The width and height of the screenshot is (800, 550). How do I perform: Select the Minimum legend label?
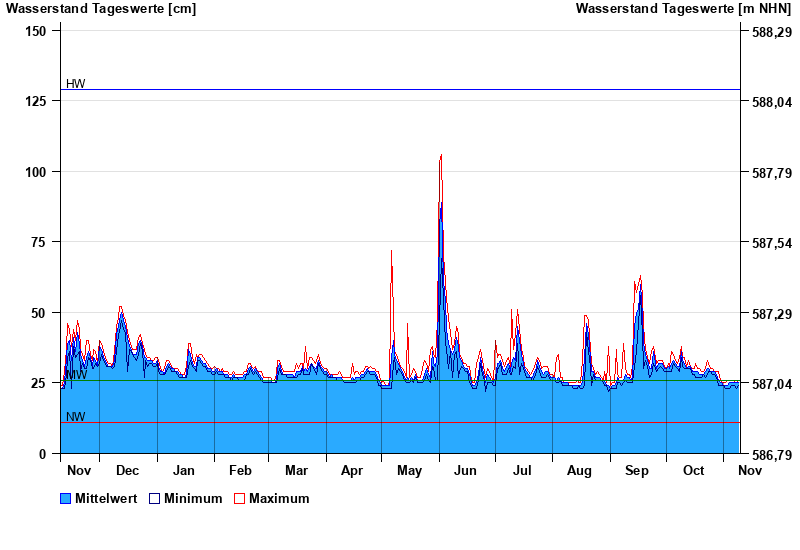pos(193,498)
